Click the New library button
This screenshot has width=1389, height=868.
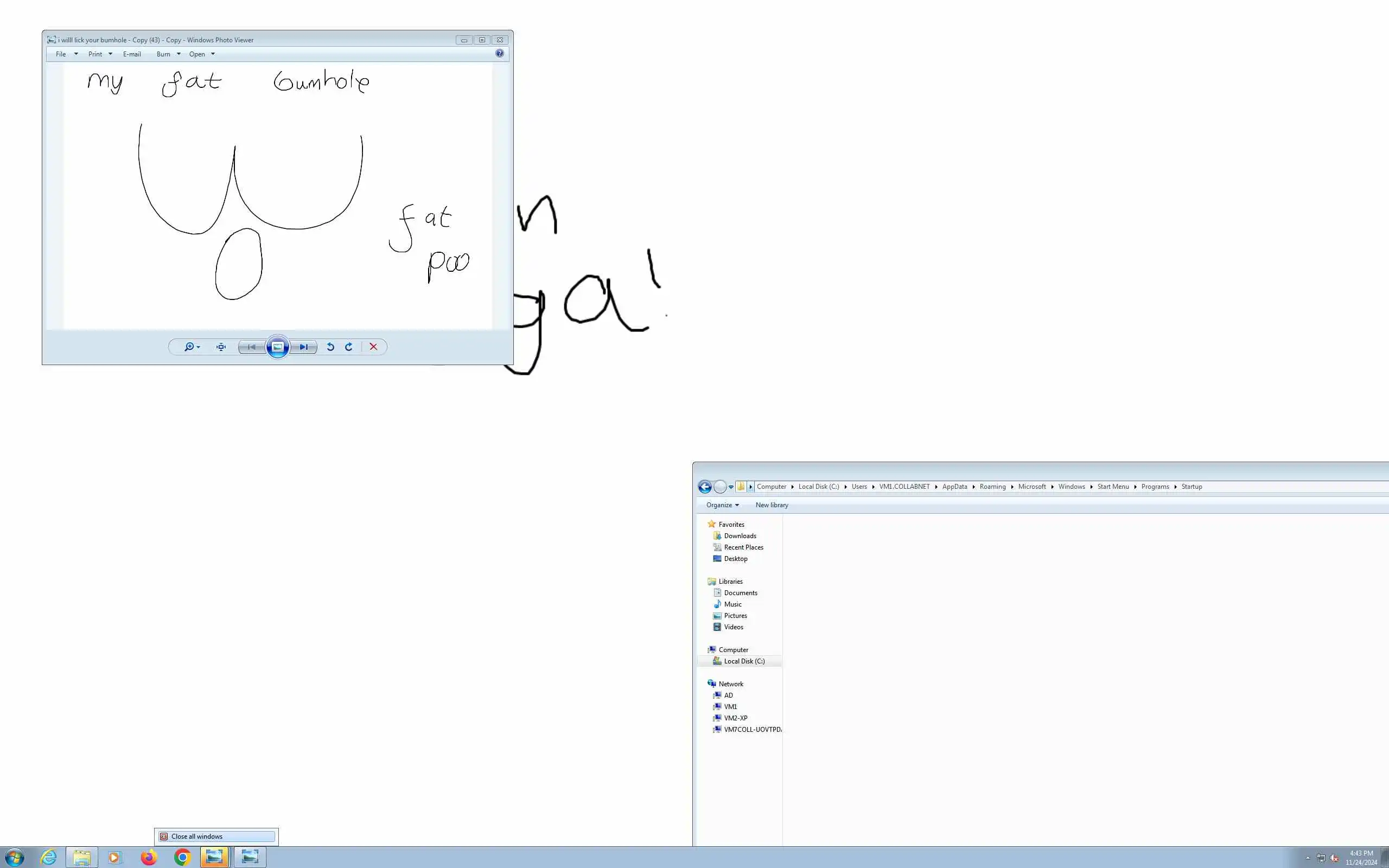772,505
